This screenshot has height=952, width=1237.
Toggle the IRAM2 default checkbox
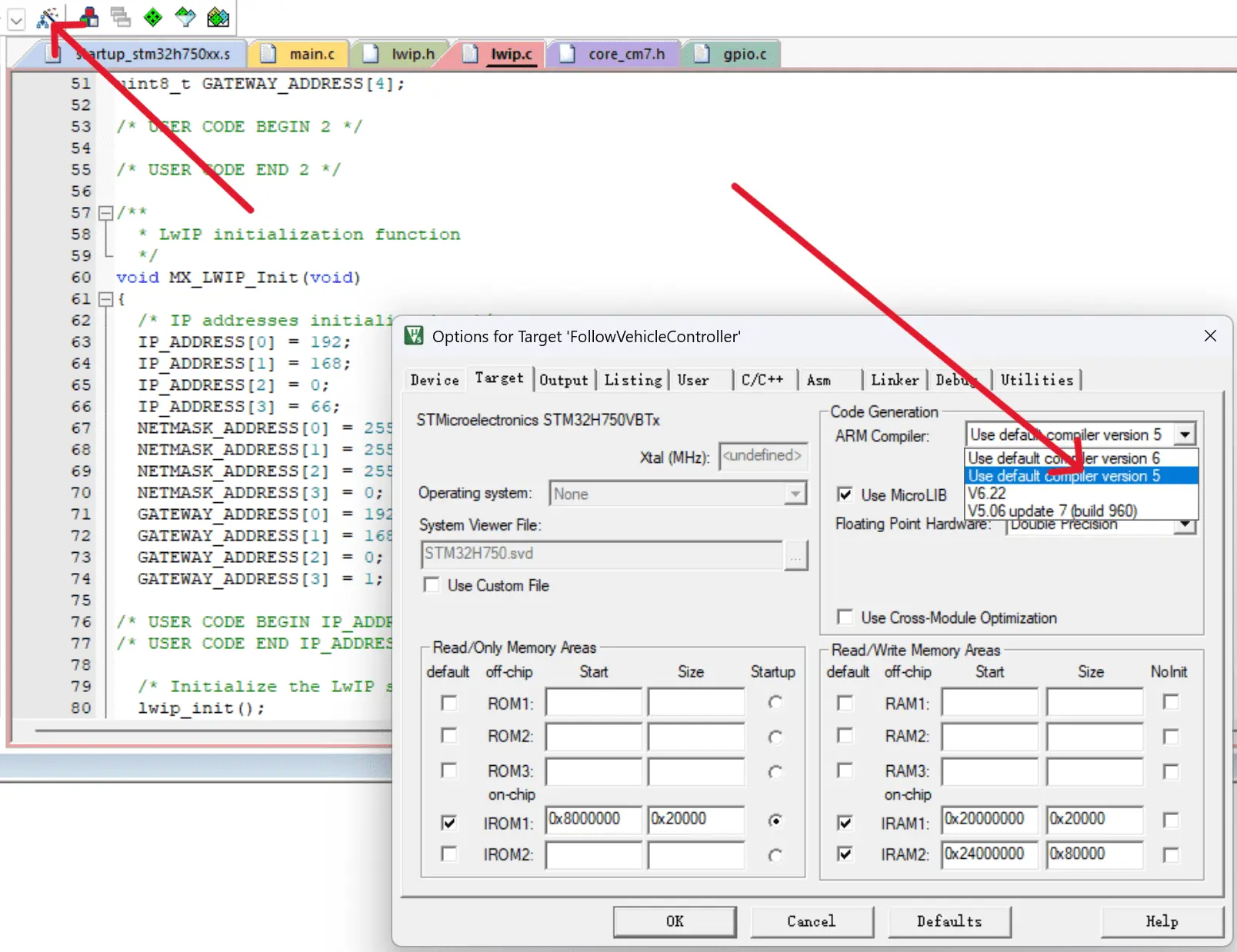[x=845, y=854]
